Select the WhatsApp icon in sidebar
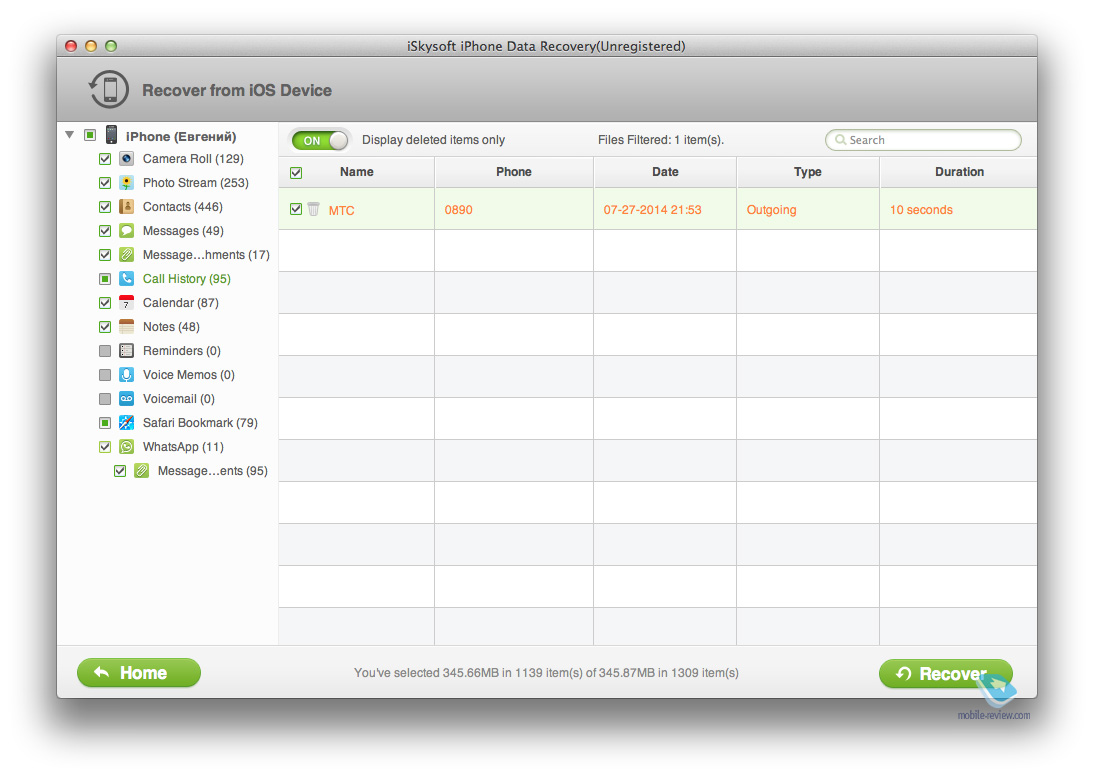Screen dimensions: 1094x777 pyautogui.click(x=127, y=447)
